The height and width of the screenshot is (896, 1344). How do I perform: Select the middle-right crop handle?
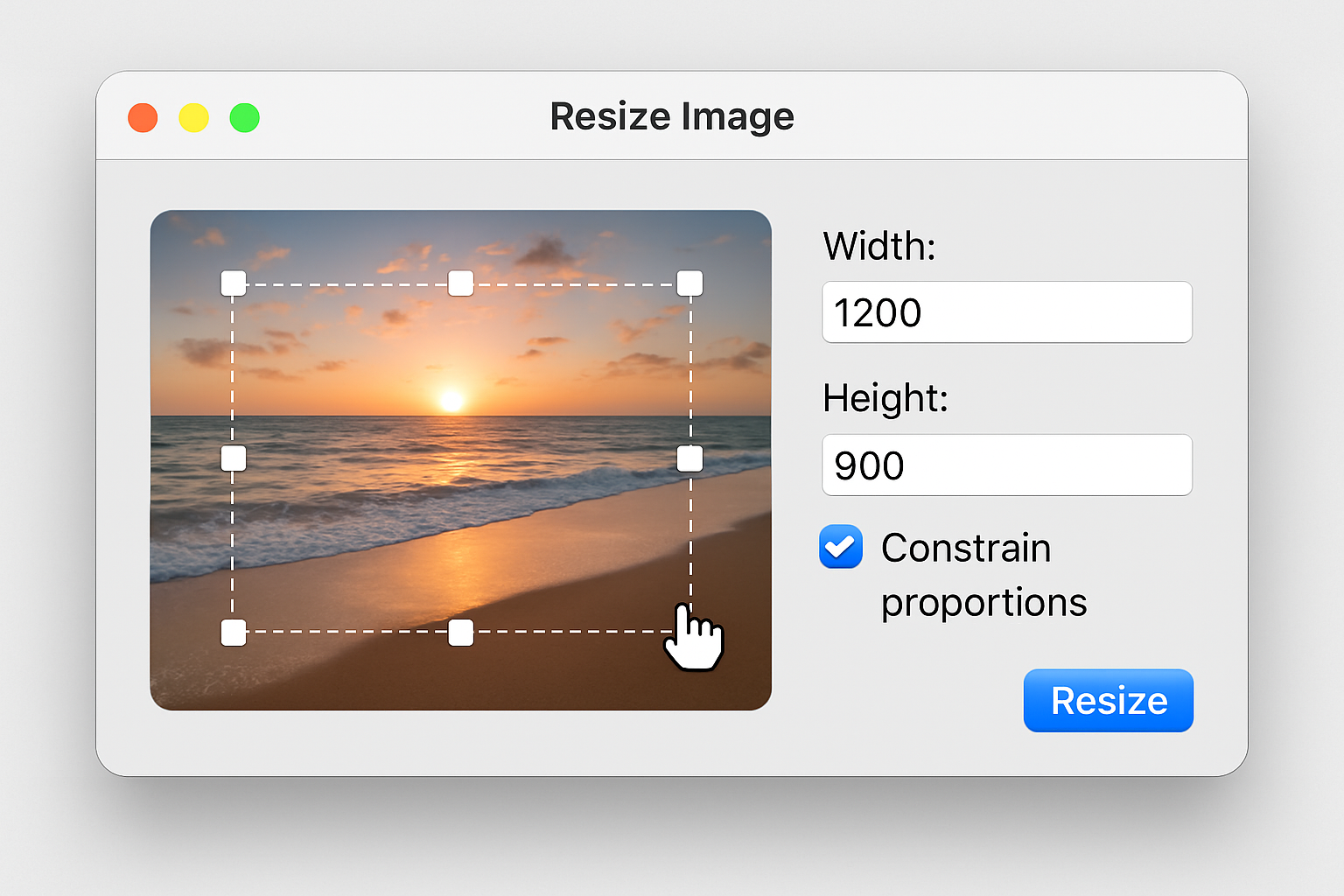(x=690, y=457)
